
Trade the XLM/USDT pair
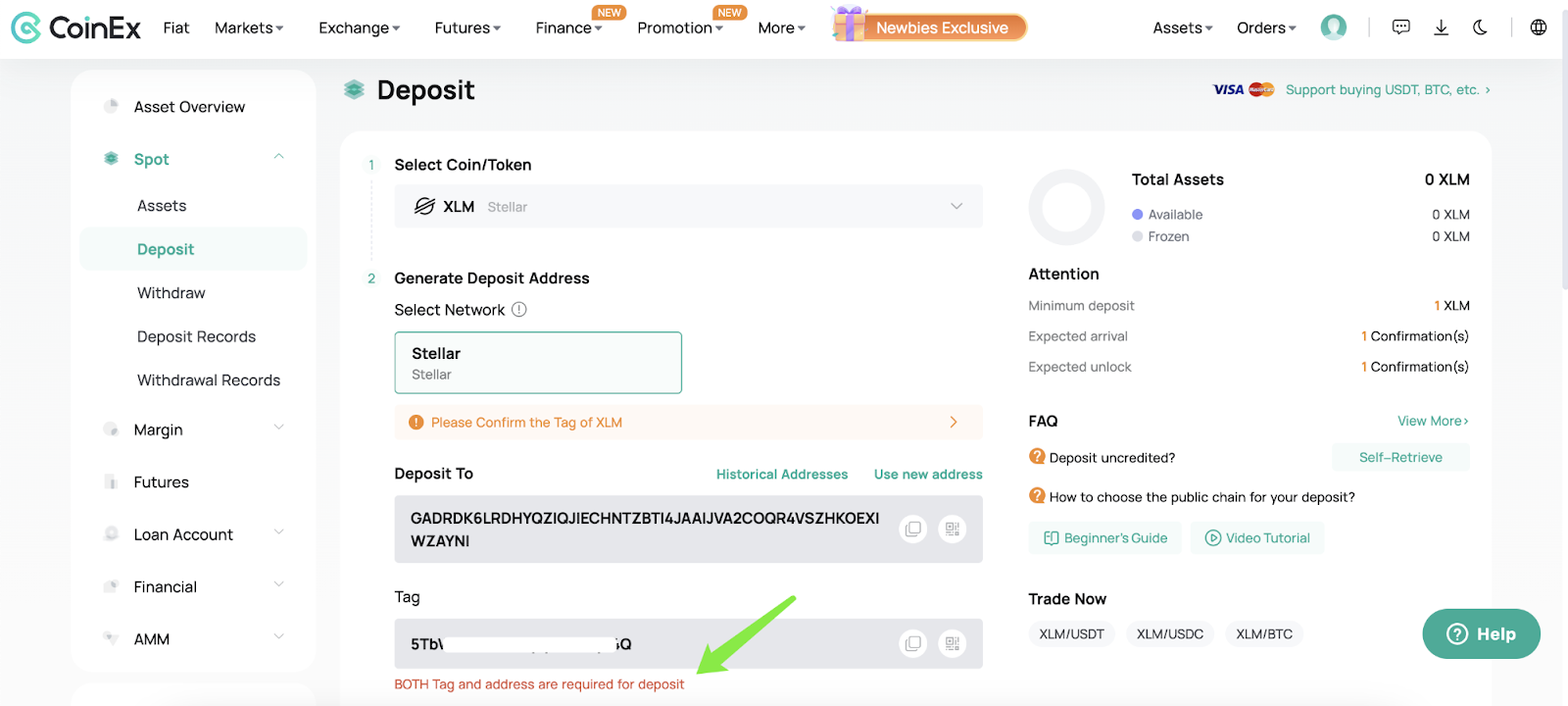click(1071, 634)
